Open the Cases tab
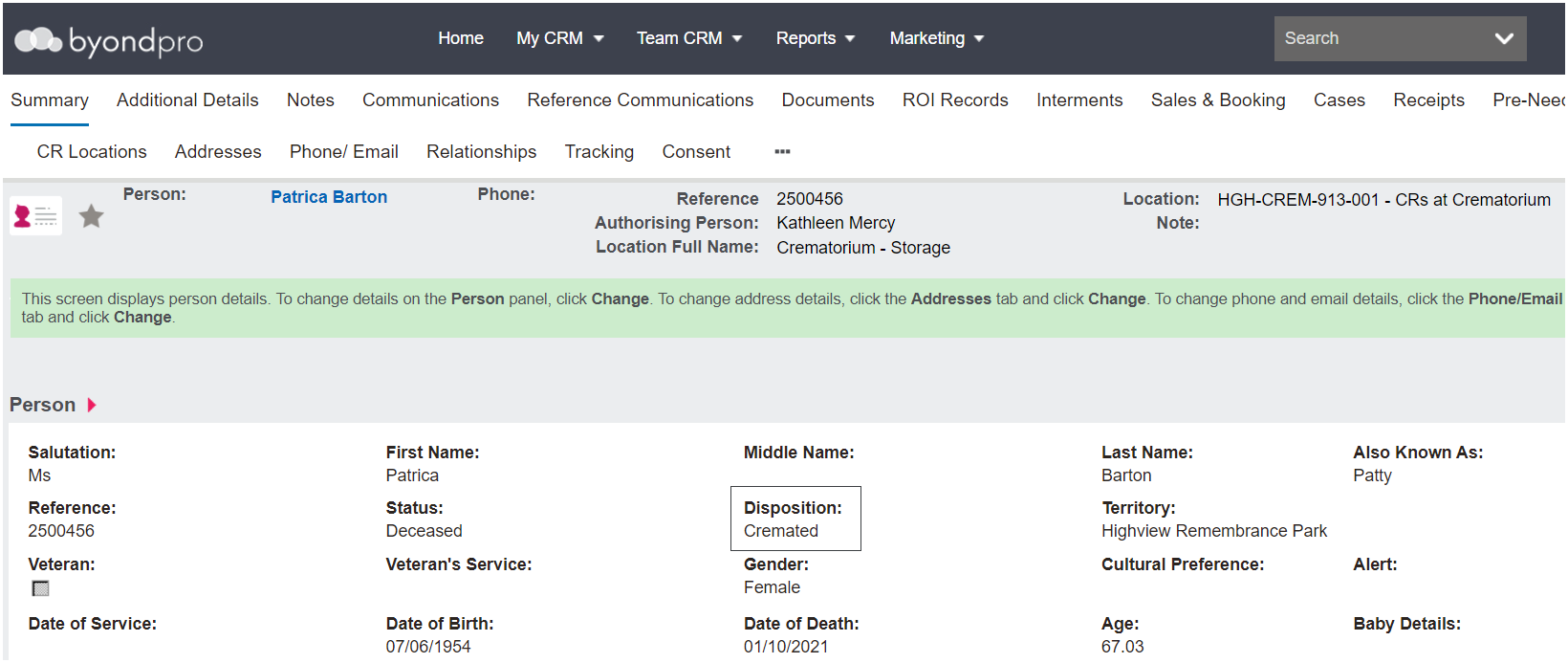1568x663 pixels. 1339,100
